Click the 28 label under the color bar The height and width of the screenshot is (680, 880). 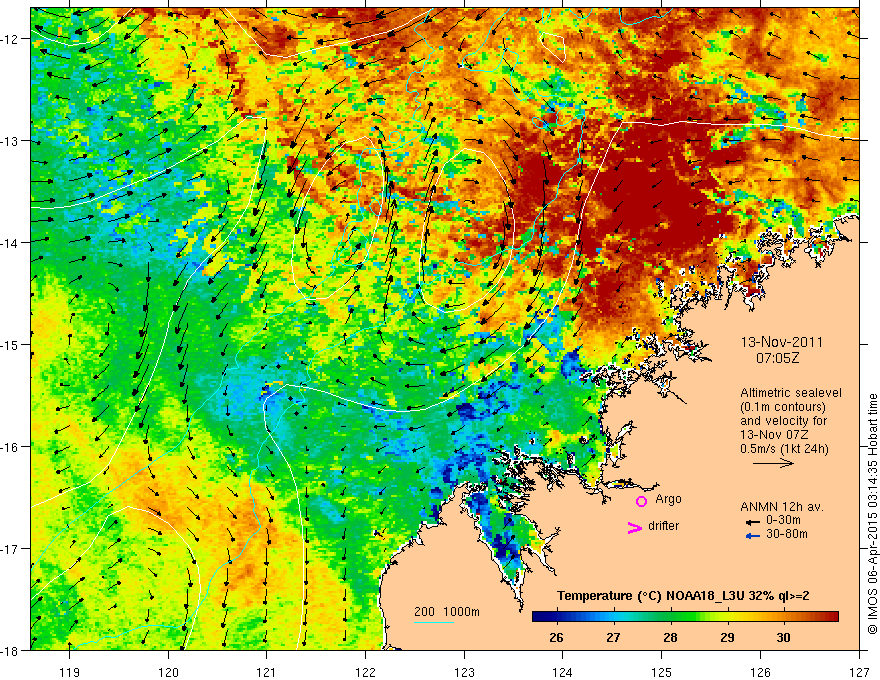(670, 637)
